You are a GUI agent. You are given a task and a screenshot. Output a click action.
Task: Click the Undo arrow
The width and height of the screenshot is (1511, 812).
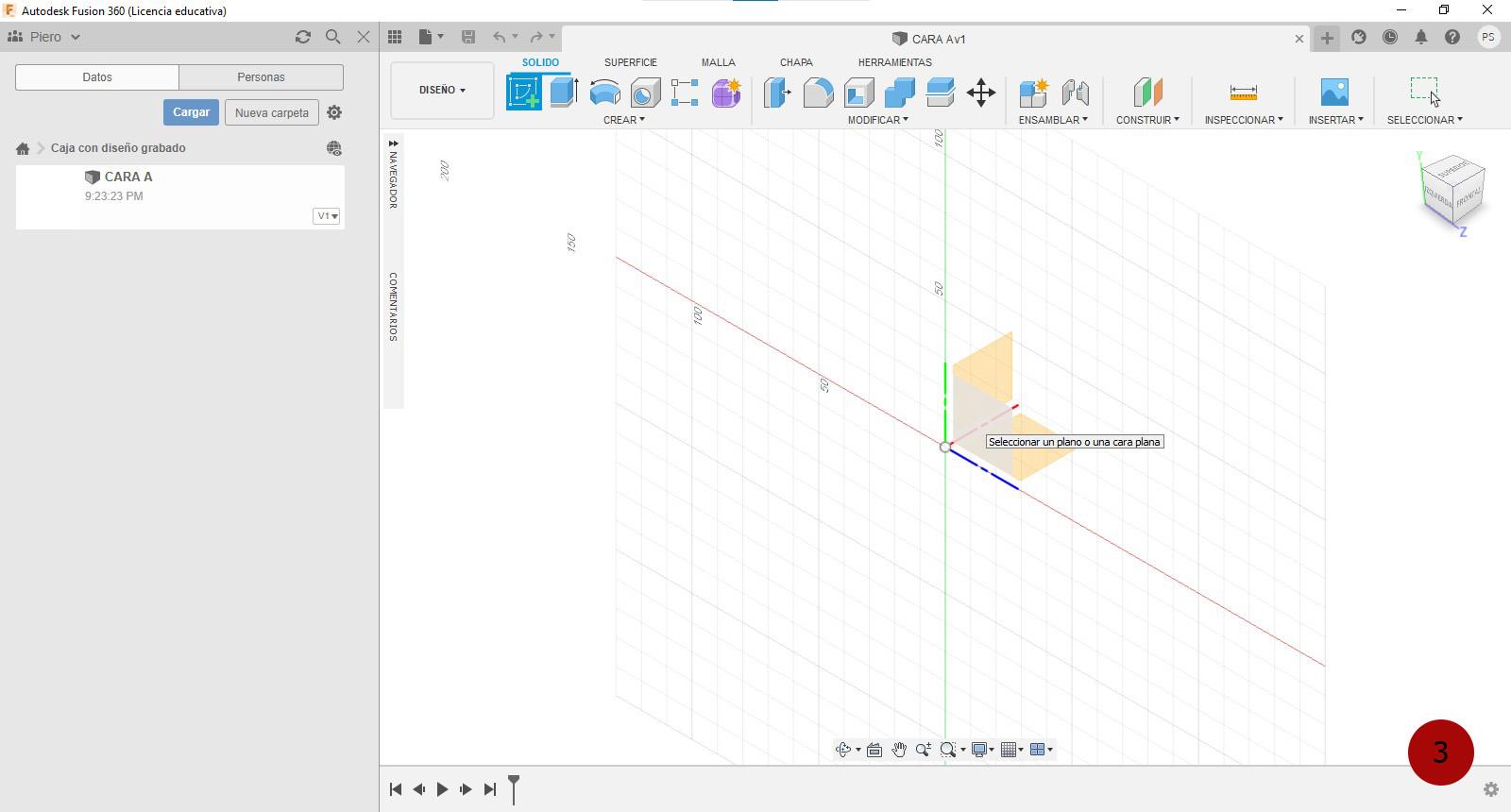point(499,37)
